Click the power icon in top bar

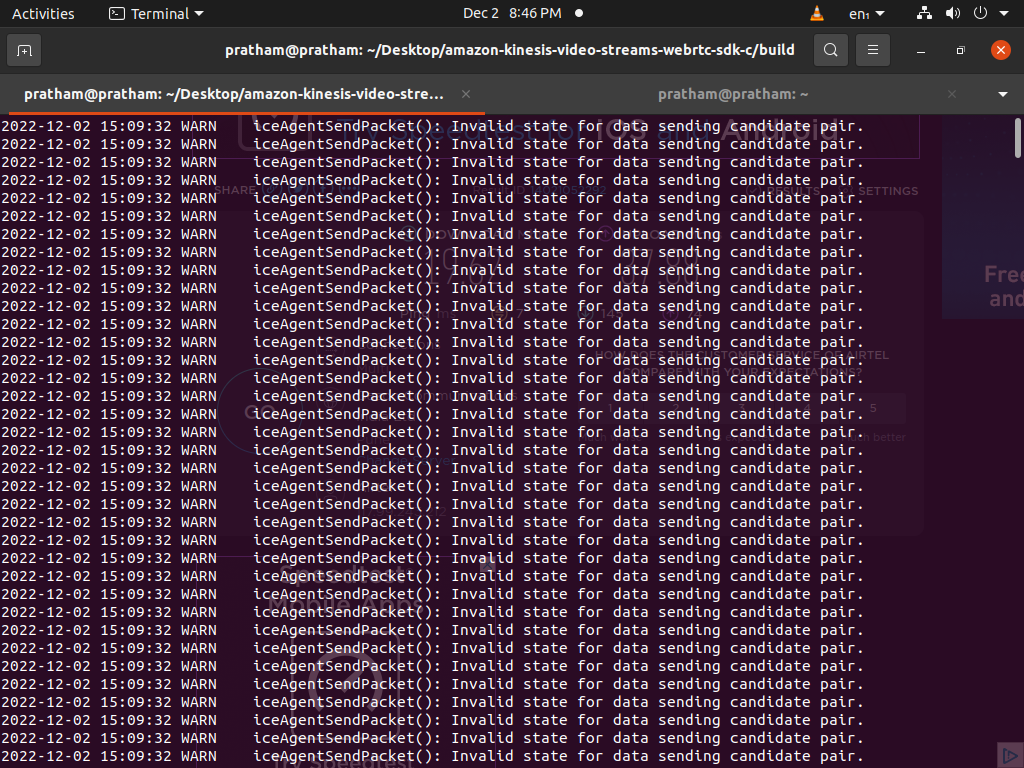coord(980,13)
